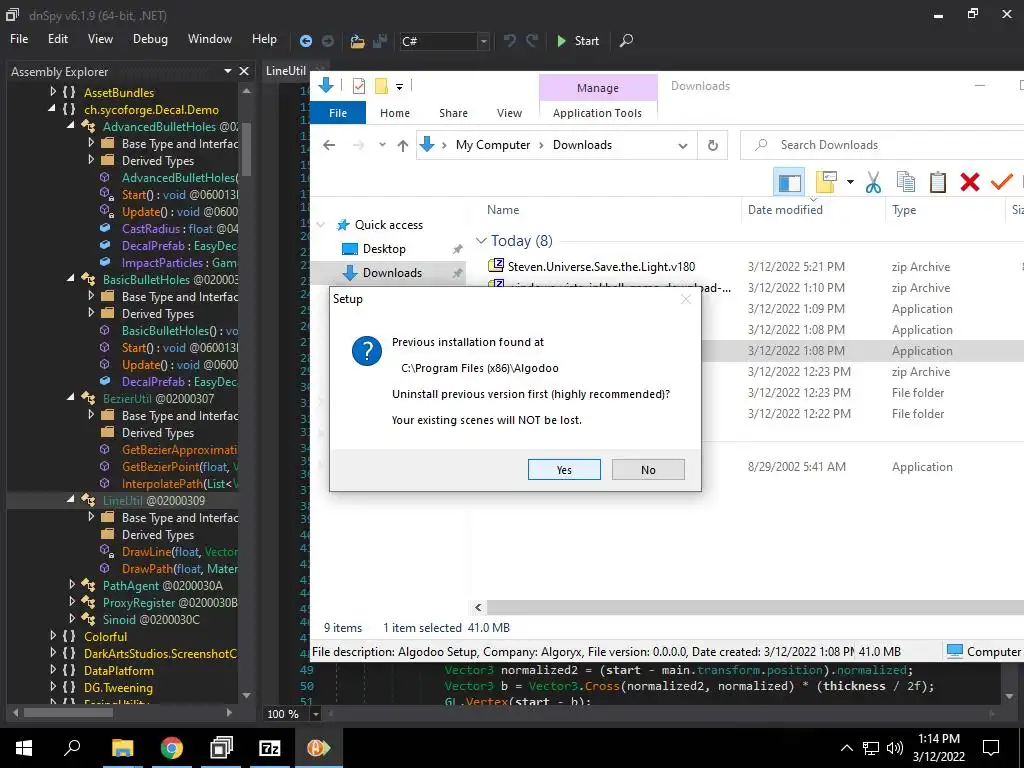Click the dnSpy Redo icon
The image size is (1024, 768).
[532, 41]
